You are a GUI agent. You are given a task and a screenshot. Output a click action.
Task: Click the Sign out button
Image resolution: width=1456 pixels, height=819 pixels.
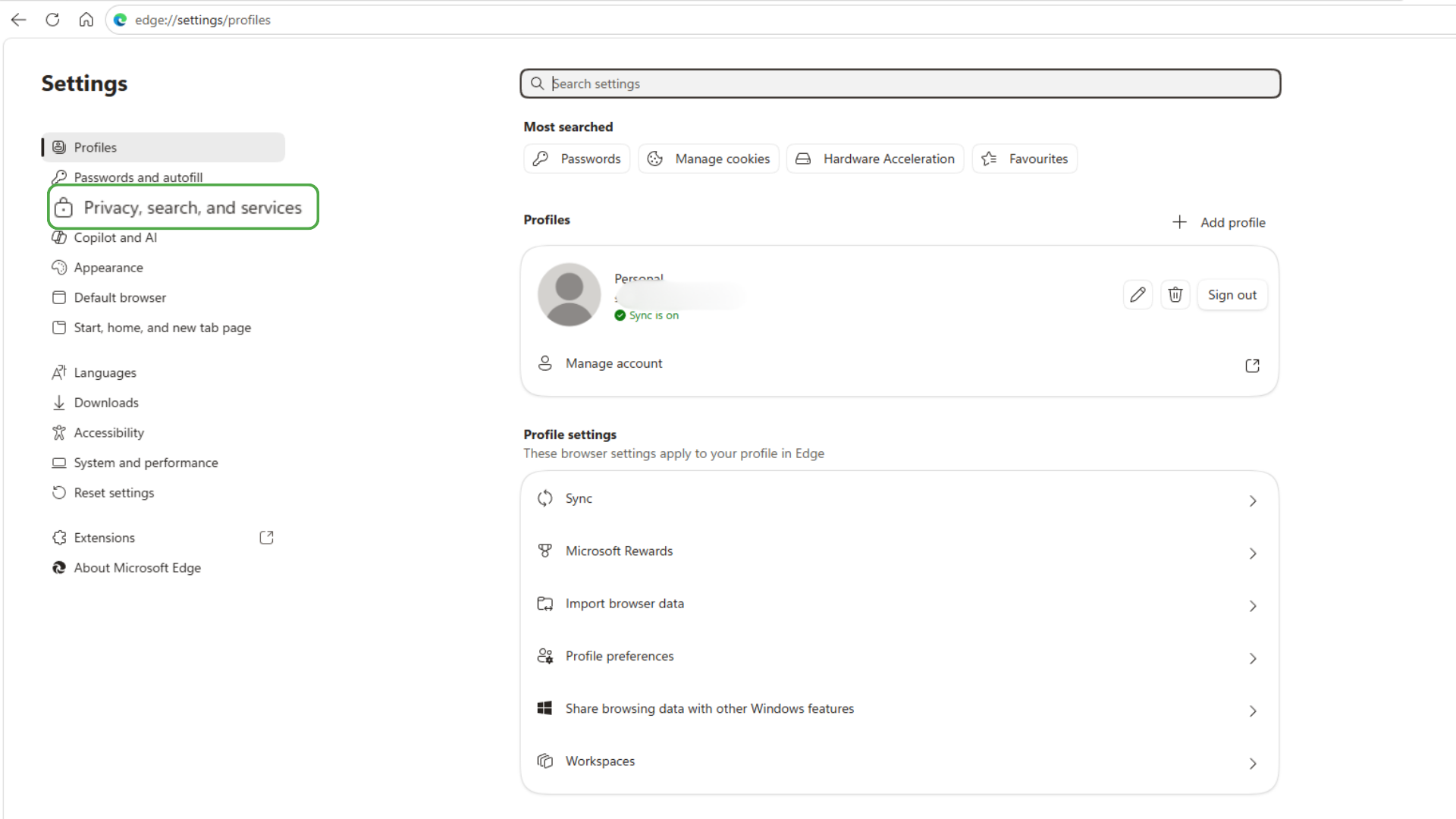[1232, 295]
